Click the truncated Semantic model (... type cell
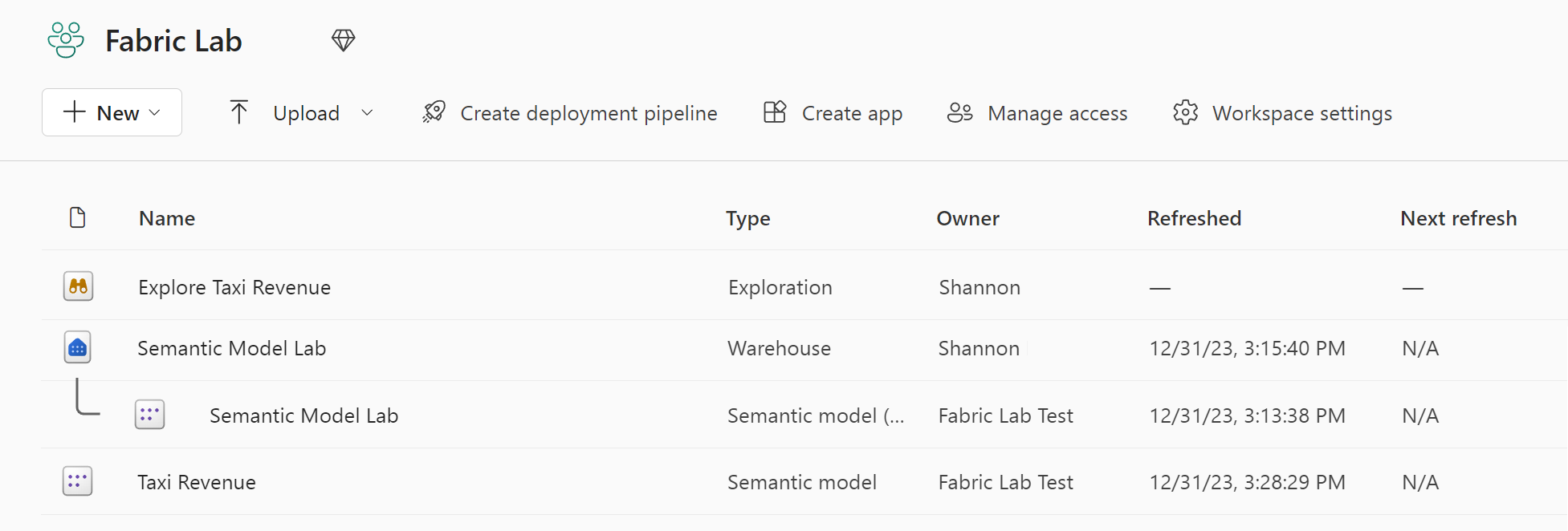 [816, 415]
